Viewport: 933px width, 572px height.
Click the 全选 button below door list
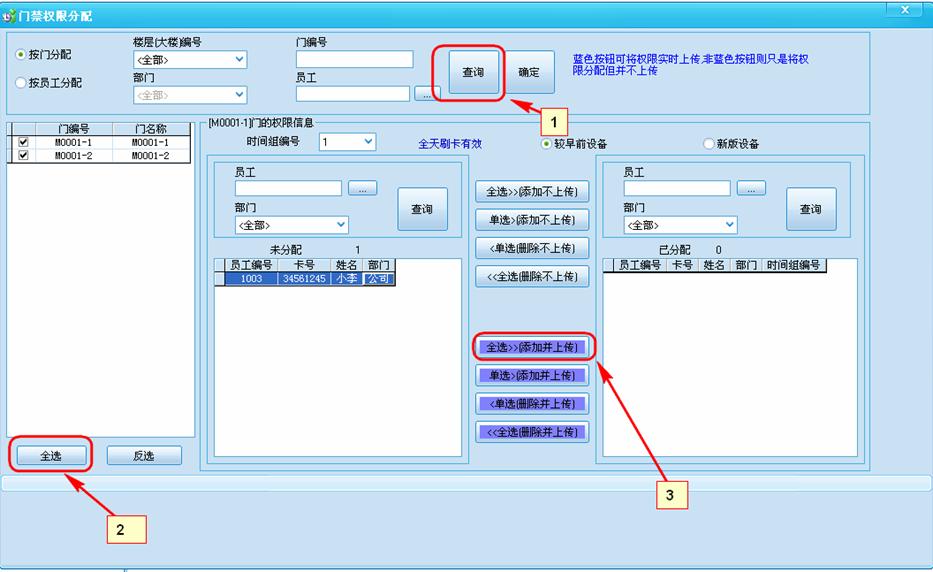point(52,455)
